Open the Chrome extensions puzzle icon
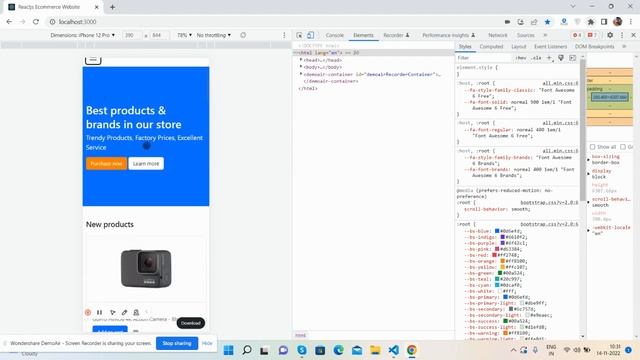640x360 pixels. coord(591,22)
